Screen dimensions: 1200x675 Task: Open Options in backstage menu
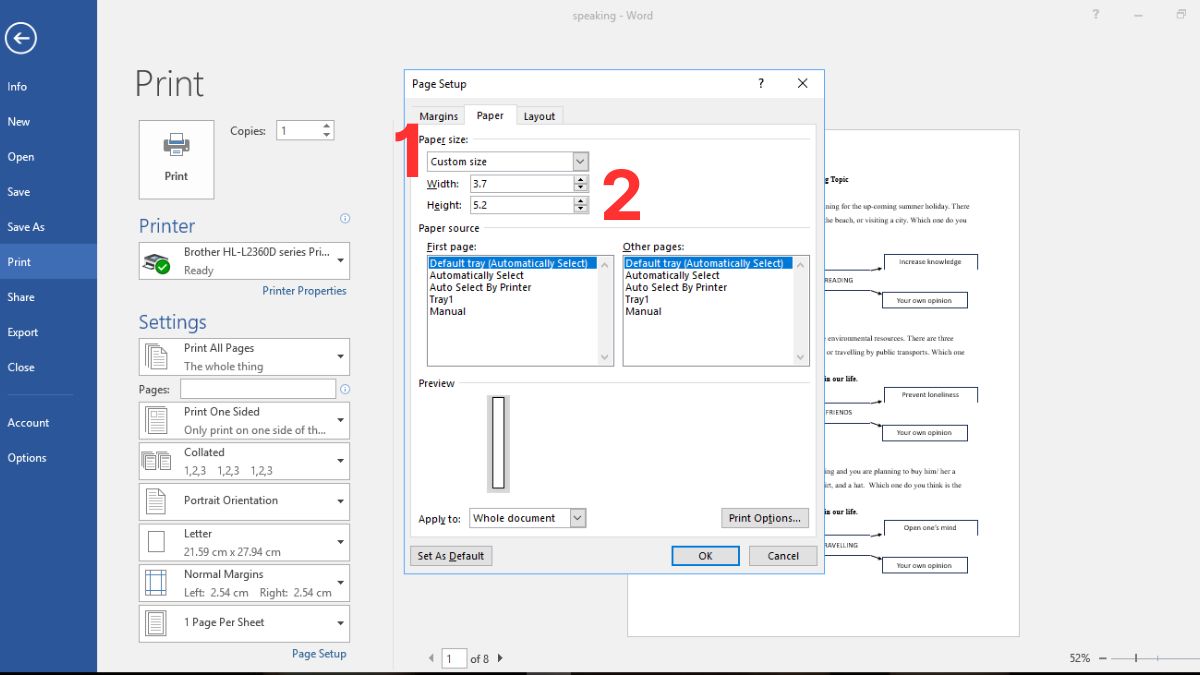[48, 458]
